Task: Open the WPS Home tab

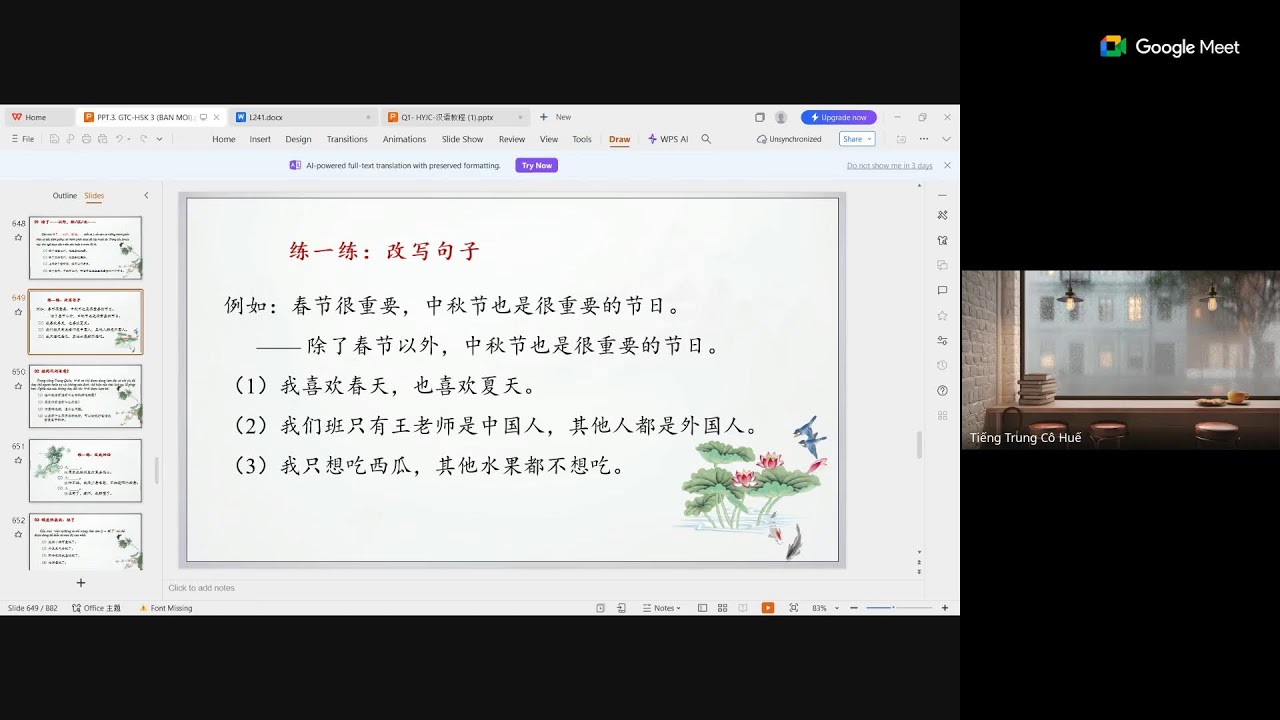Action: pyautogui.click(x=30, y=117)
